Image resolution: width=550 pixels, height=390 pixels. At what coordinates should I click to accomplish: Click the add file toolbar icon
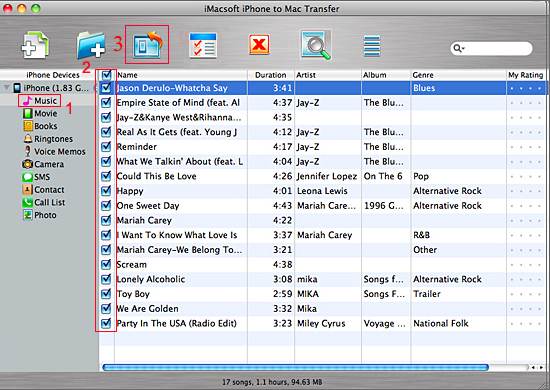click(35, 45)
